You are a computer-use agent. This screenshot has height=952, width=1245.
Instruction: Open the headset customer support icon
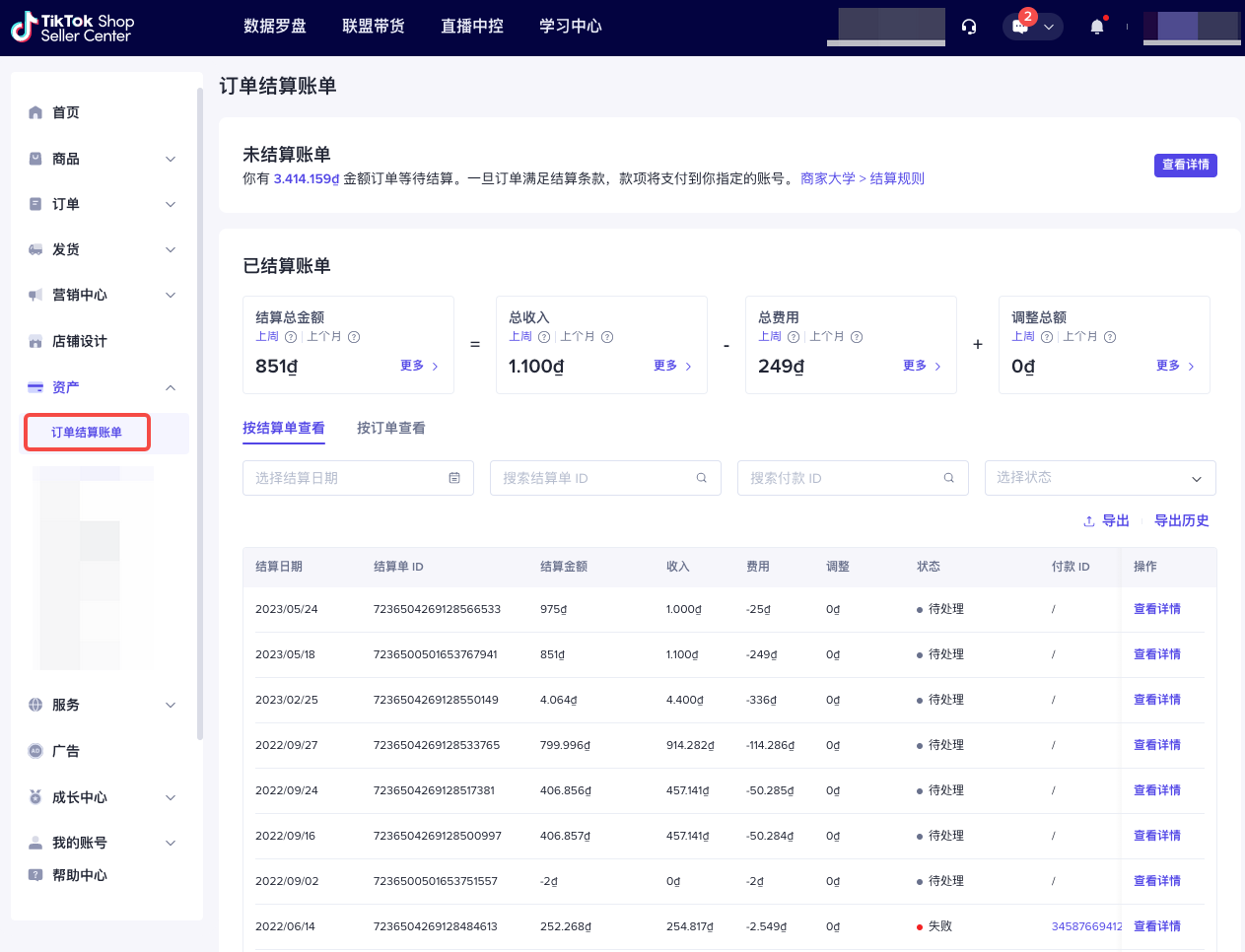point(968,27)
